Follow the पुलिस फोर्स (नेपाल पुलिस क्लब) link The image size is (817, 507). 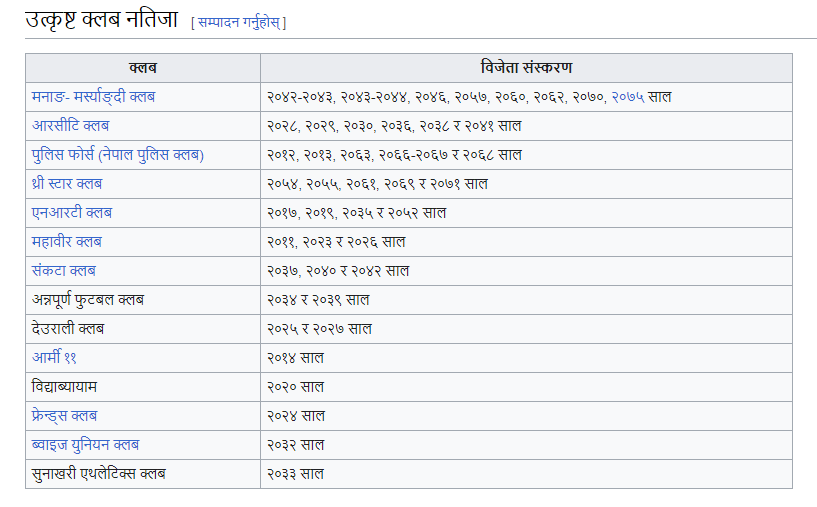pyautogui.click(x=117, y=155)
